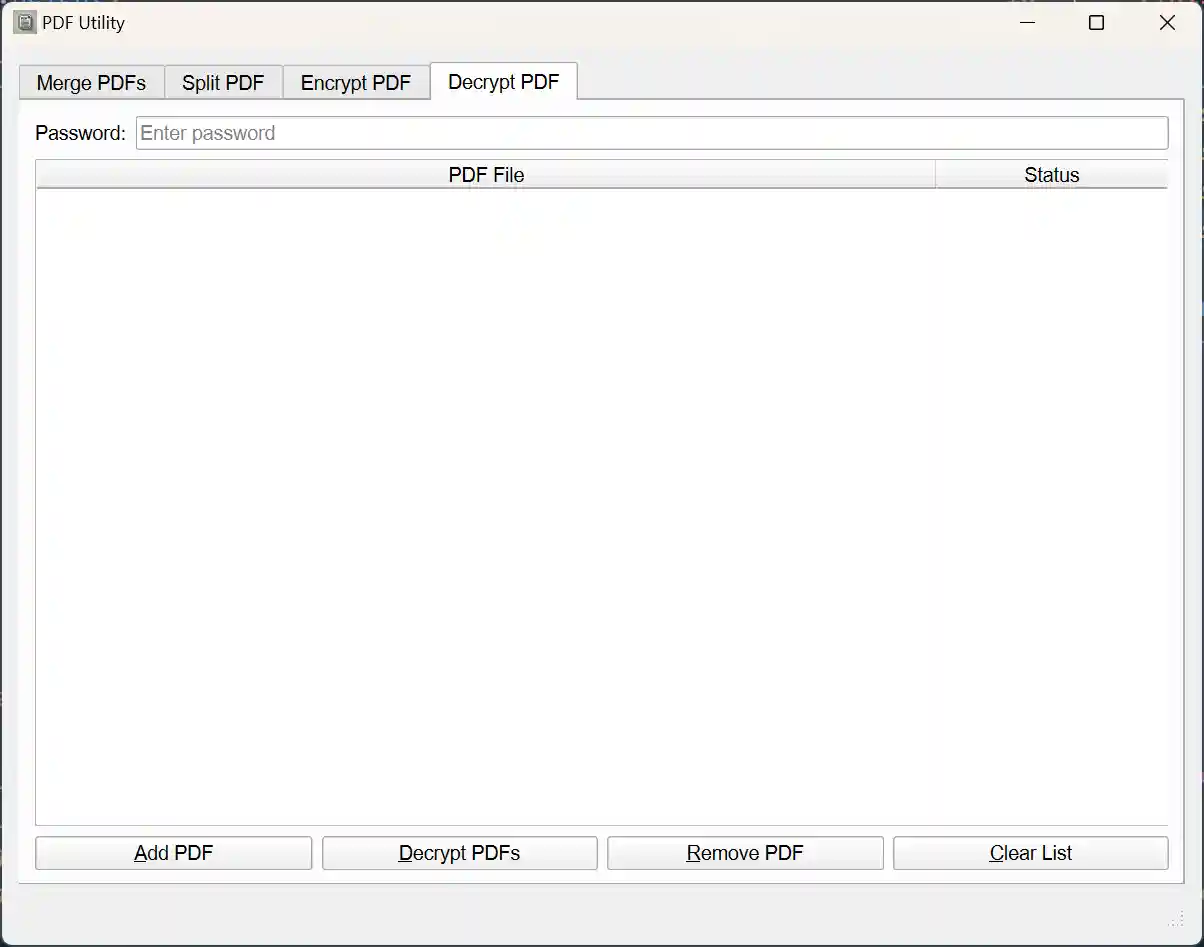
Task: Minimize the PDF Utility window
Action: coord(1027,22)
